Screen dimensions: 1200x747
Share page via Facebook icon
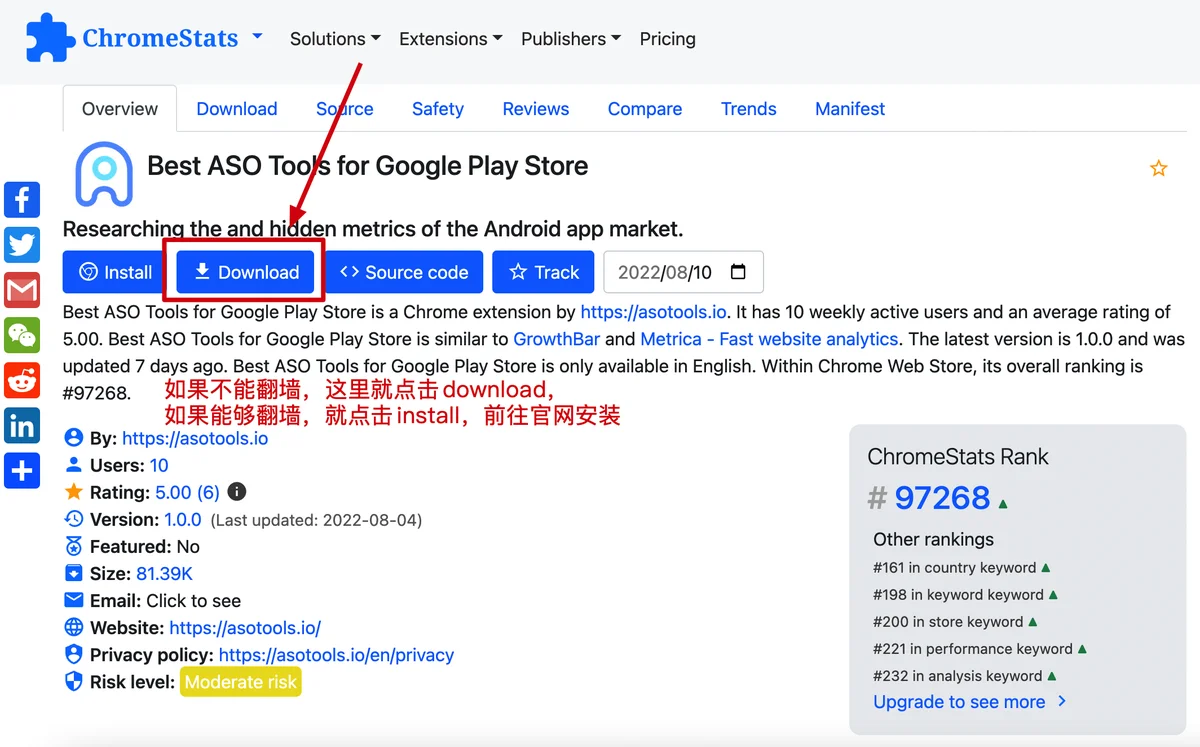[22, 200]
